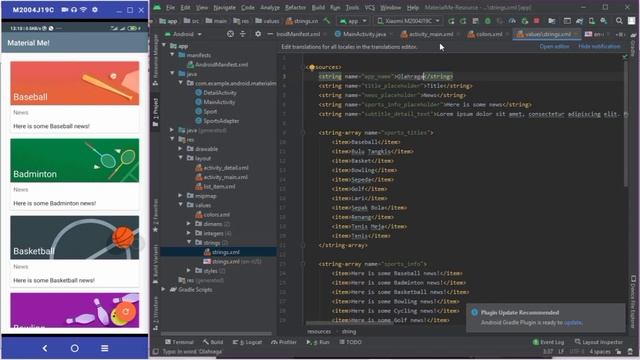Collapse the manifests folder
Viewport: 640px width, 360px height.
point(172,55)
